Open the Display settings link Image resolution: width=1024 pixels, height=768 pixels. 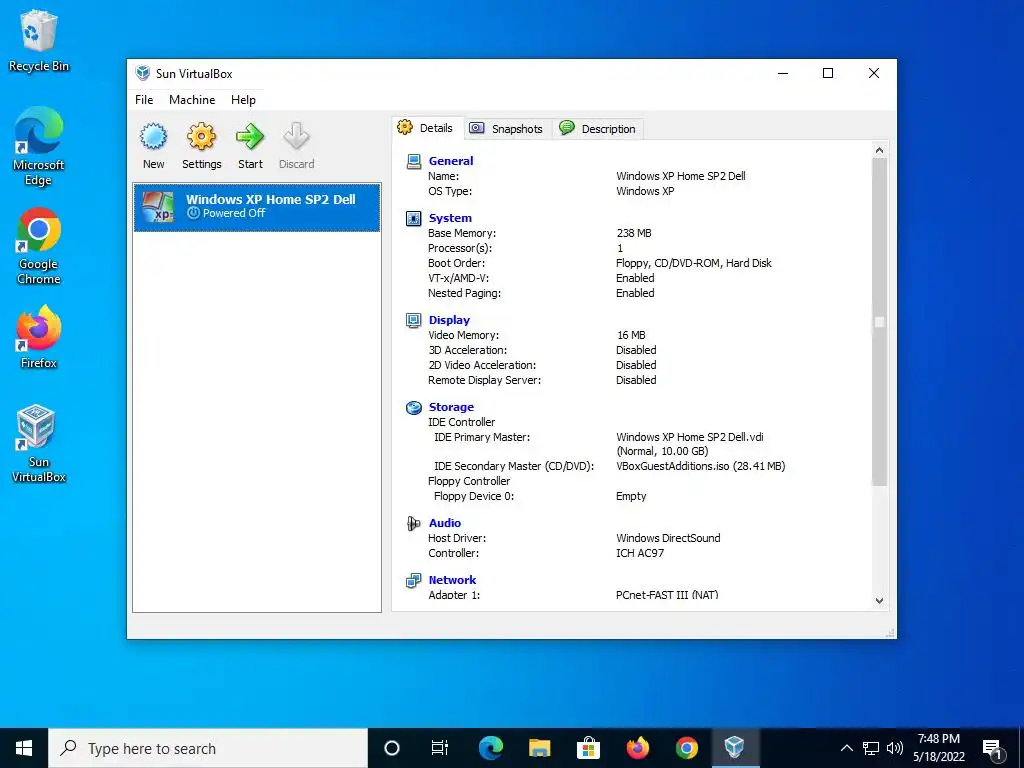click(449, 320)
